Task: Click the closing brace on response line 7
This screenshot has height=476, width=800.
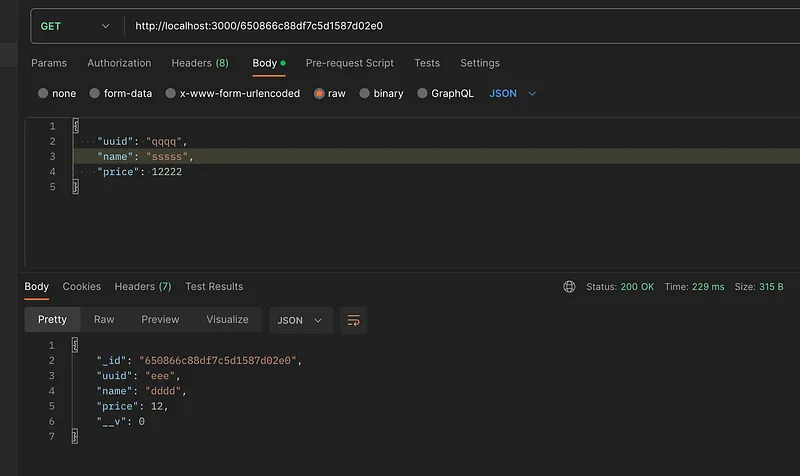Action: coord(75,436)
